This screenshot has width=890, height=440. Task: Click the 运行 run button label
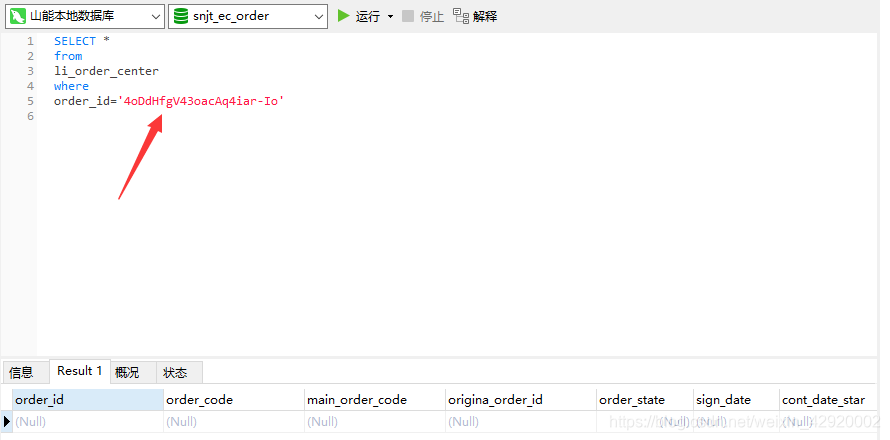click(x=367, y=16)
